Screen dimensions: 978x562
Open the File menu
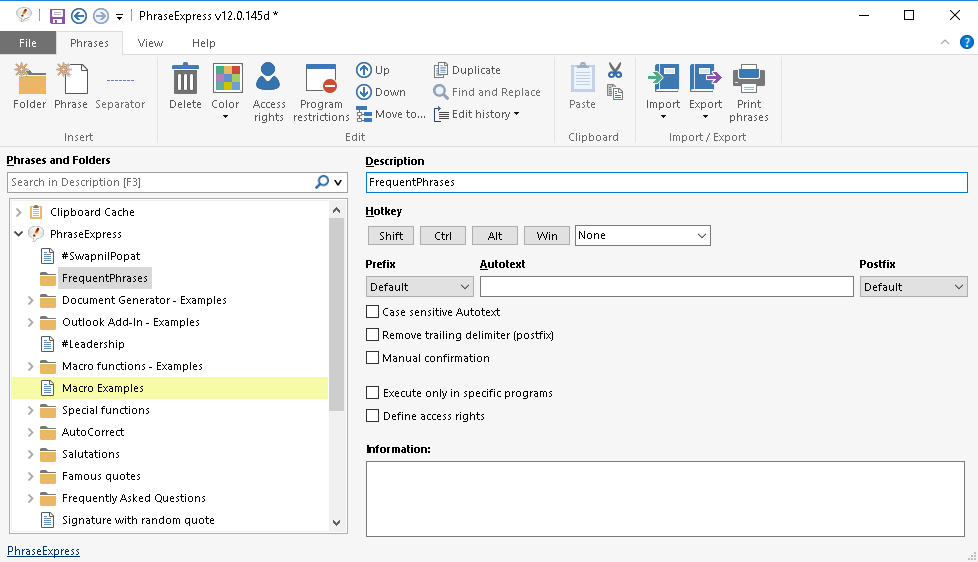pos(27,43)
